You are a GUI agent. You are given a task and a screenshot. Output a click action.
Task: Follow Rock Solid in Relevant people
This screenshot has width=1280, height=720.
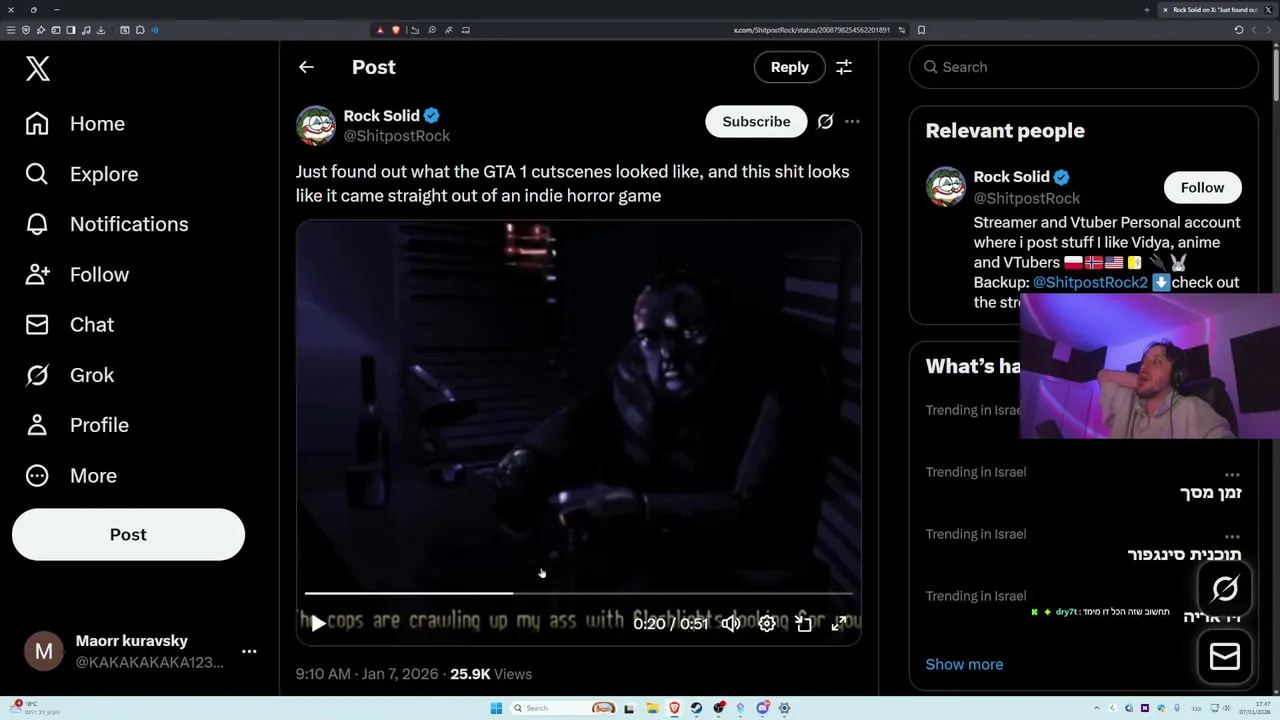pyautogui.click(x=1202, y=187)
